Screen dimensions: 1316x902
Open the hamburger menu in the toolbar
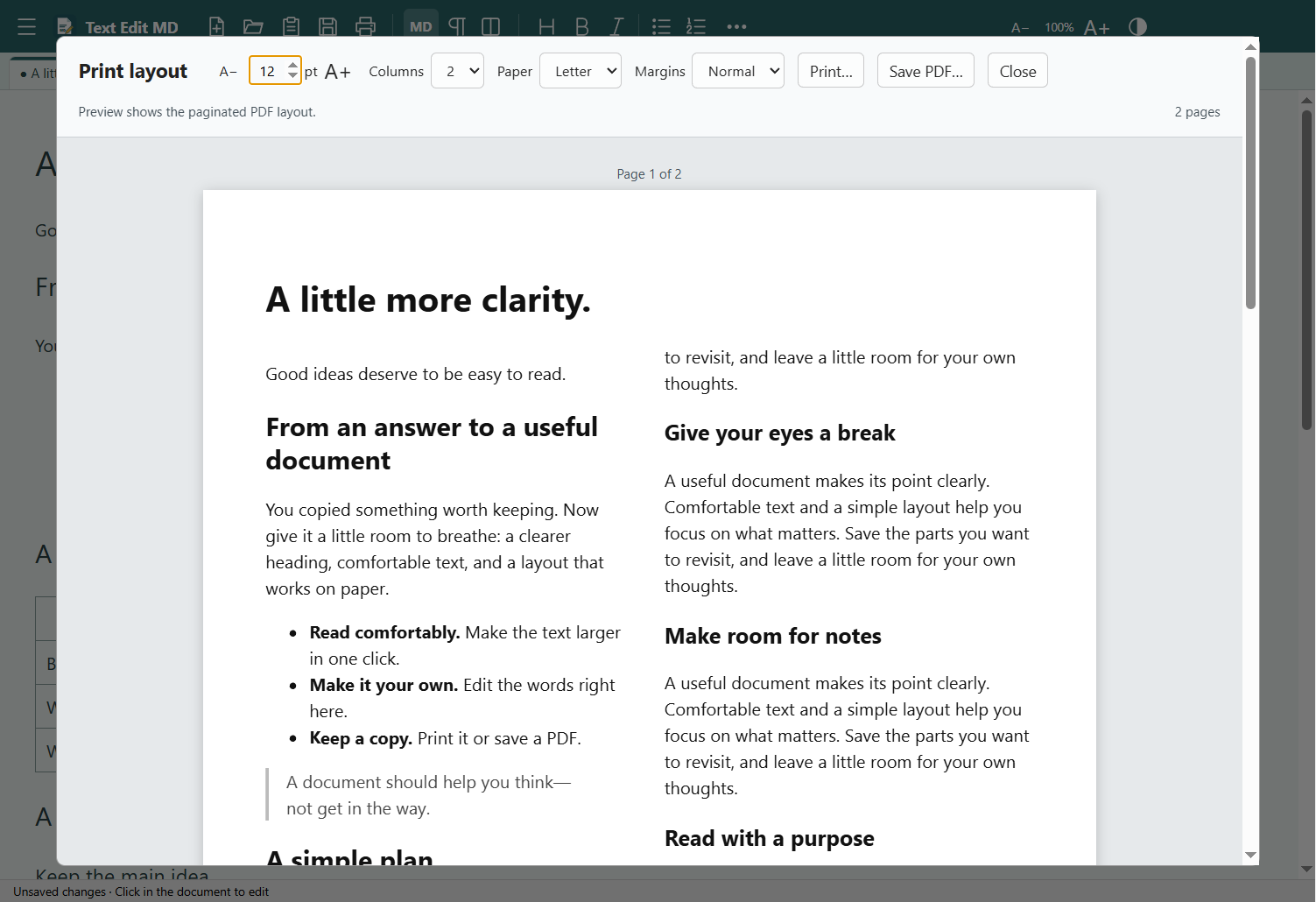[x=26, y=27]
